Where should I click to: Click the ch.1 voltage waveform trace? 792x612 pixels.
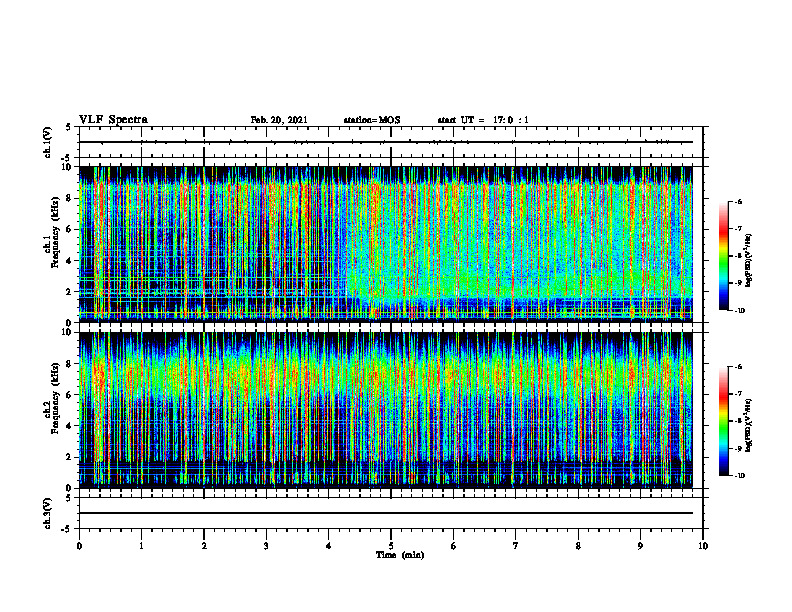click(x=386, y=142)
